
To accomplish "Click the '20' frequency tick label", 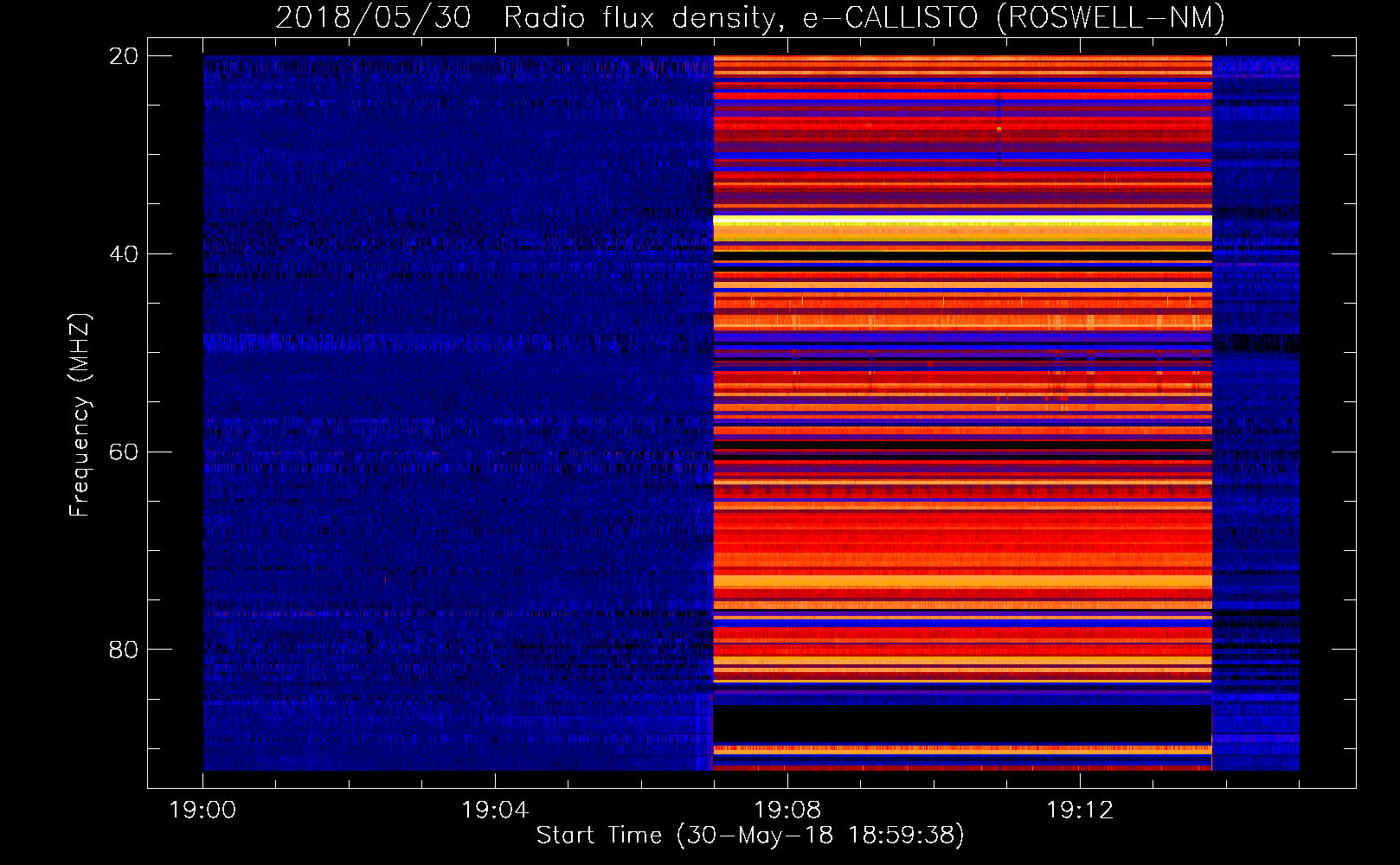I will tap(124, 56).
